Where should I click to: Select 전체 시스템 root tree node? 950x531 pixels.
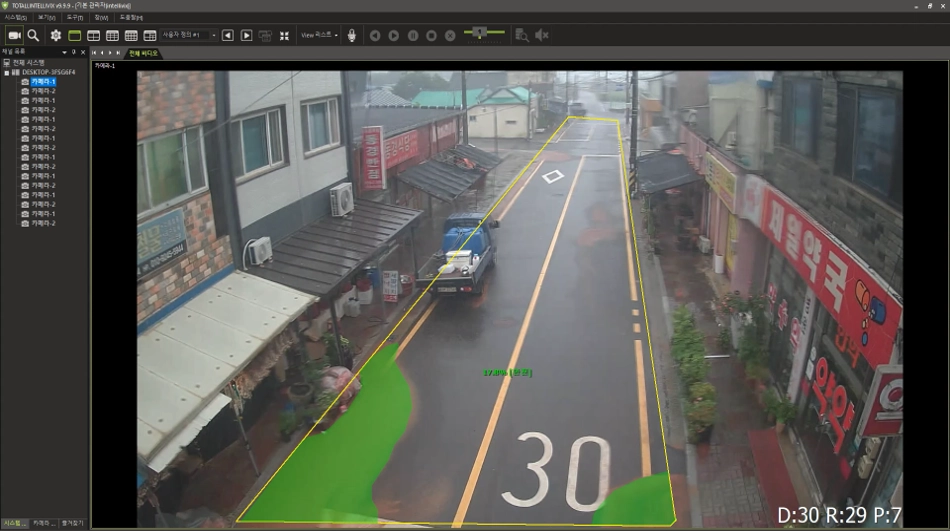coord(28,63)
